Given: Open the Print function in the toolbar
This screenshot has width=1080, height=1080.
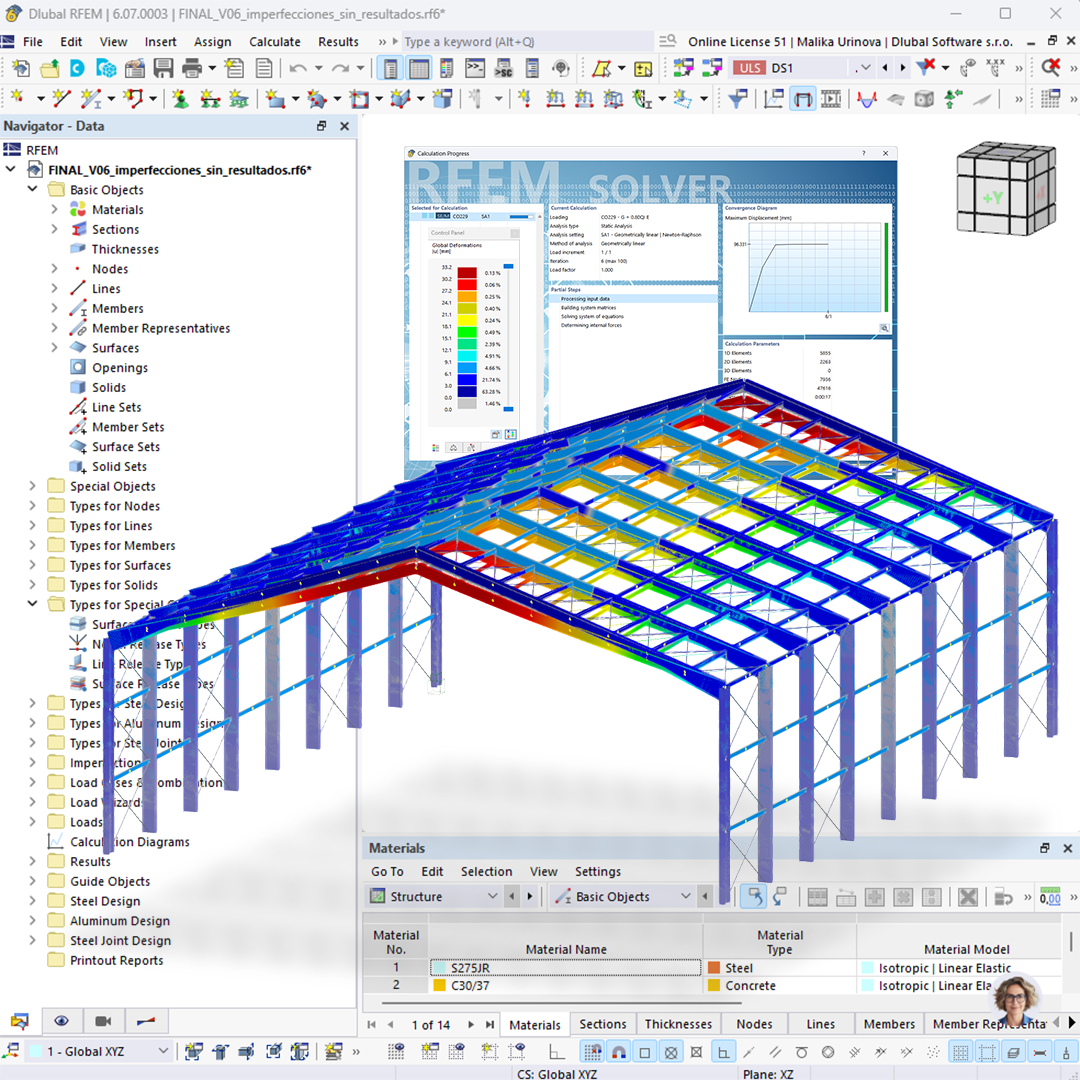Looking at the screenshot, I should [x=193, y=67].
